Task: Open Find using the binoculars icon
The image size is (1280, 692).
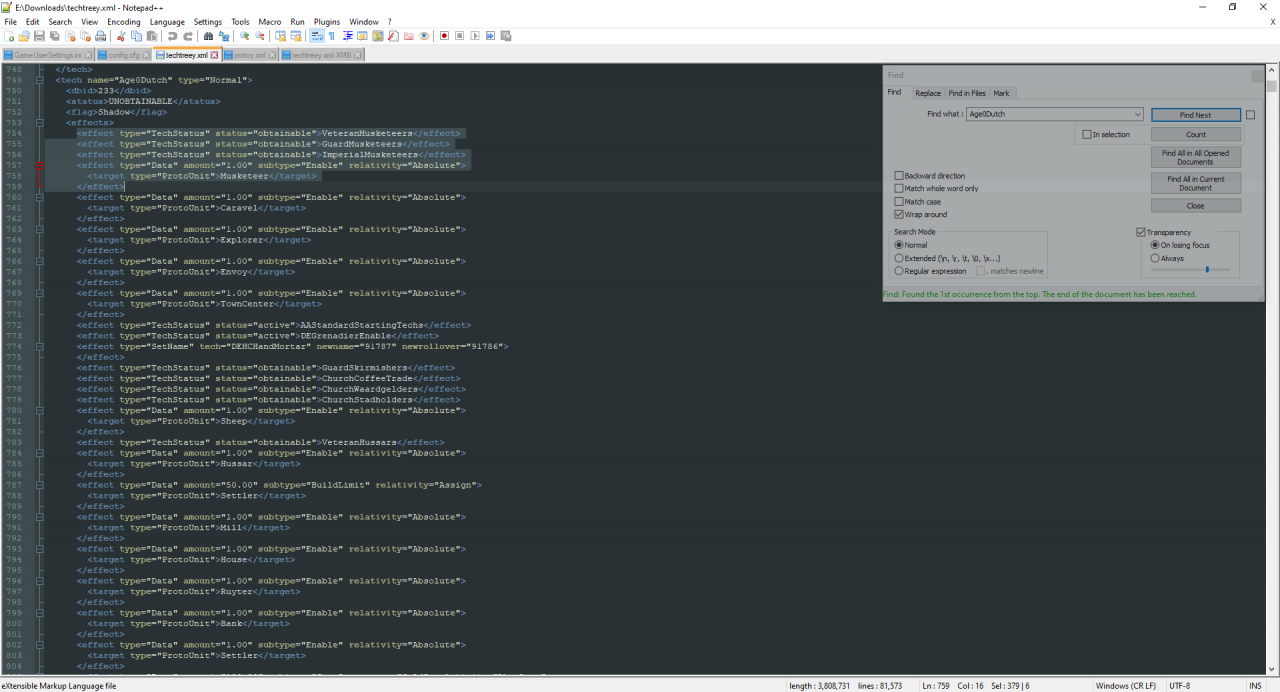Action: click(208, 36)
